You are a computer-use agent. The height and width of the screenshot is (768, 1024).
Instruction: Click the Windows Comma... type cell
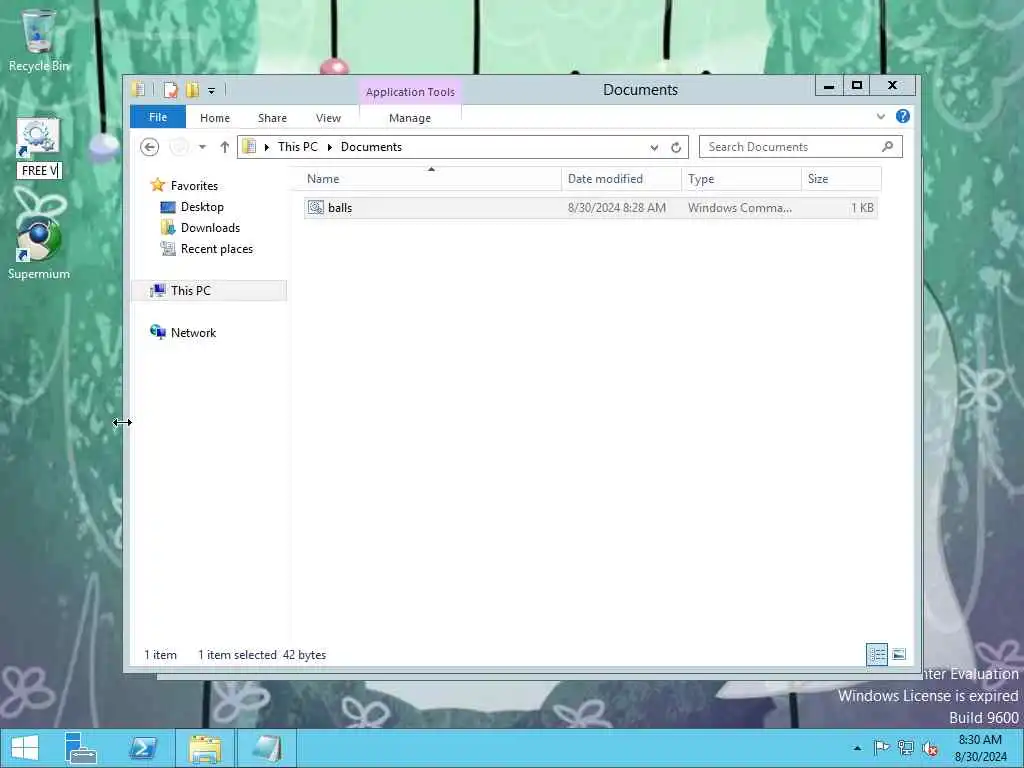click(x=739, y=208)
